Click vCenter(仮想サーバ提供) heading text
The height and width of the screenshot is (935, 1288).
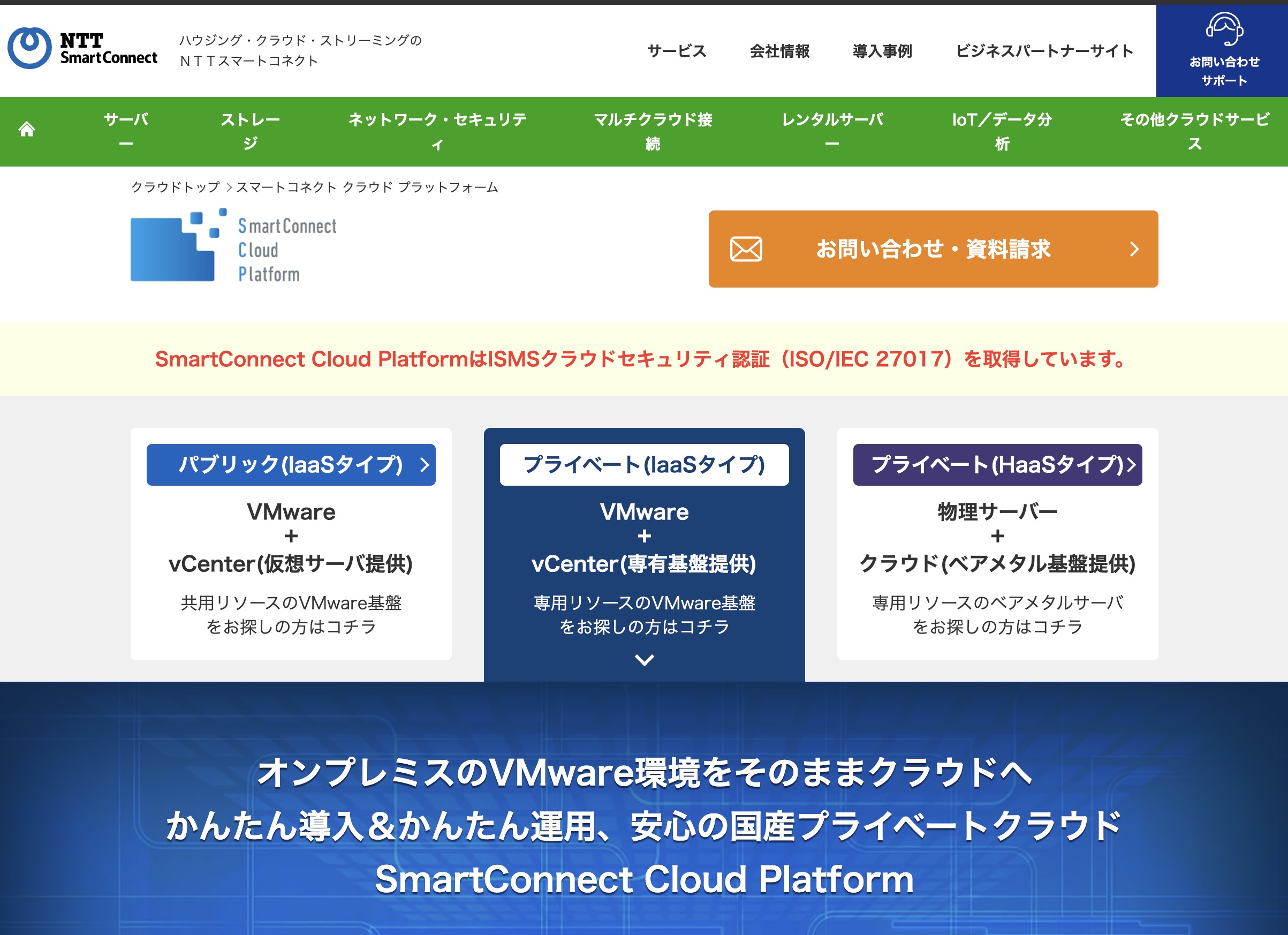click(291, 564)
